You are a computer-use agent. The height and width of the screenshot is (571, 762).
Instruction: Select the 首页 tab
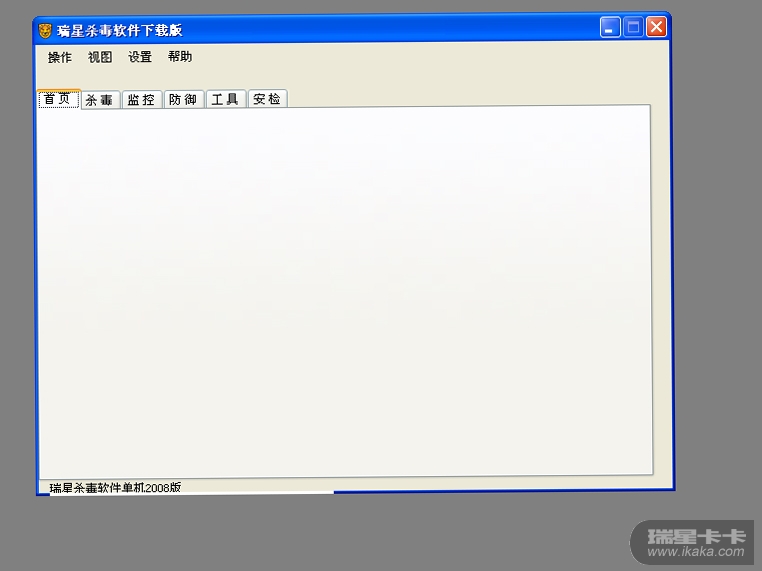(x=59, y=99)
